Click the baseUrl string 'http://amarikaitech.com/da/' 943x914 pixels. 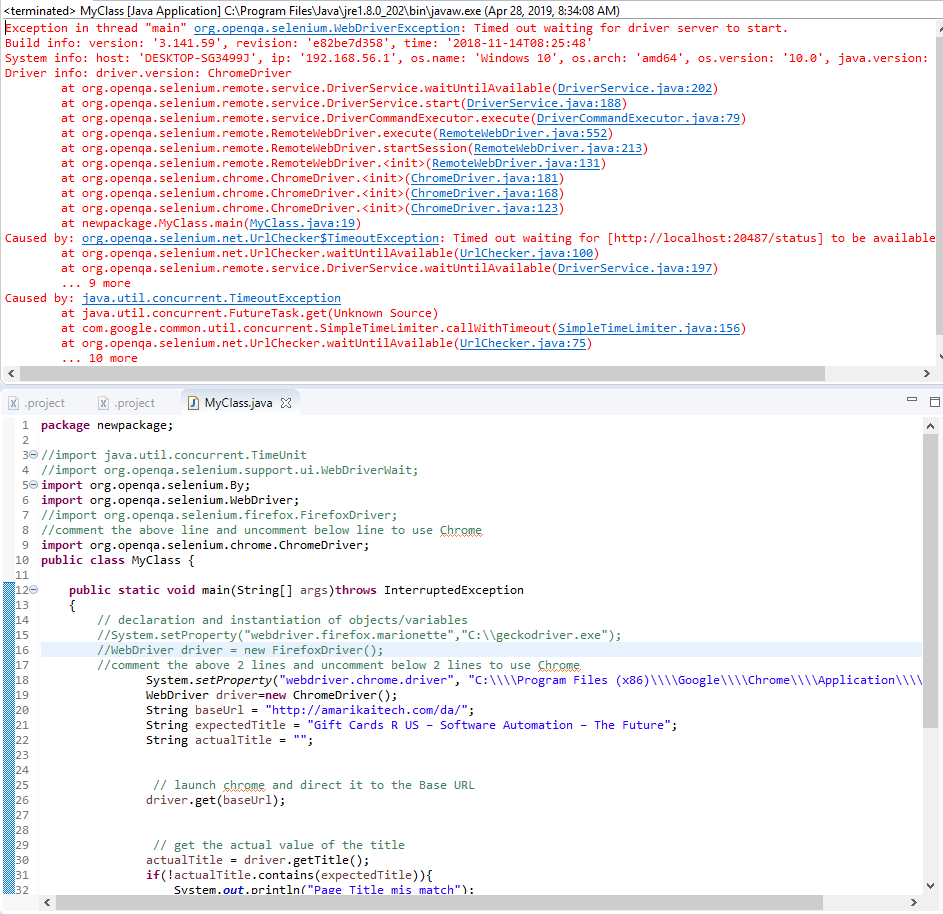click(x=366, y=710)
